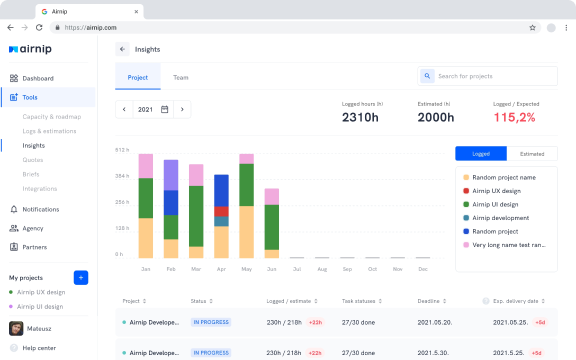Open Dashboard from the sidebar
This screenshot has height=360, width=576.
[38, 78]
